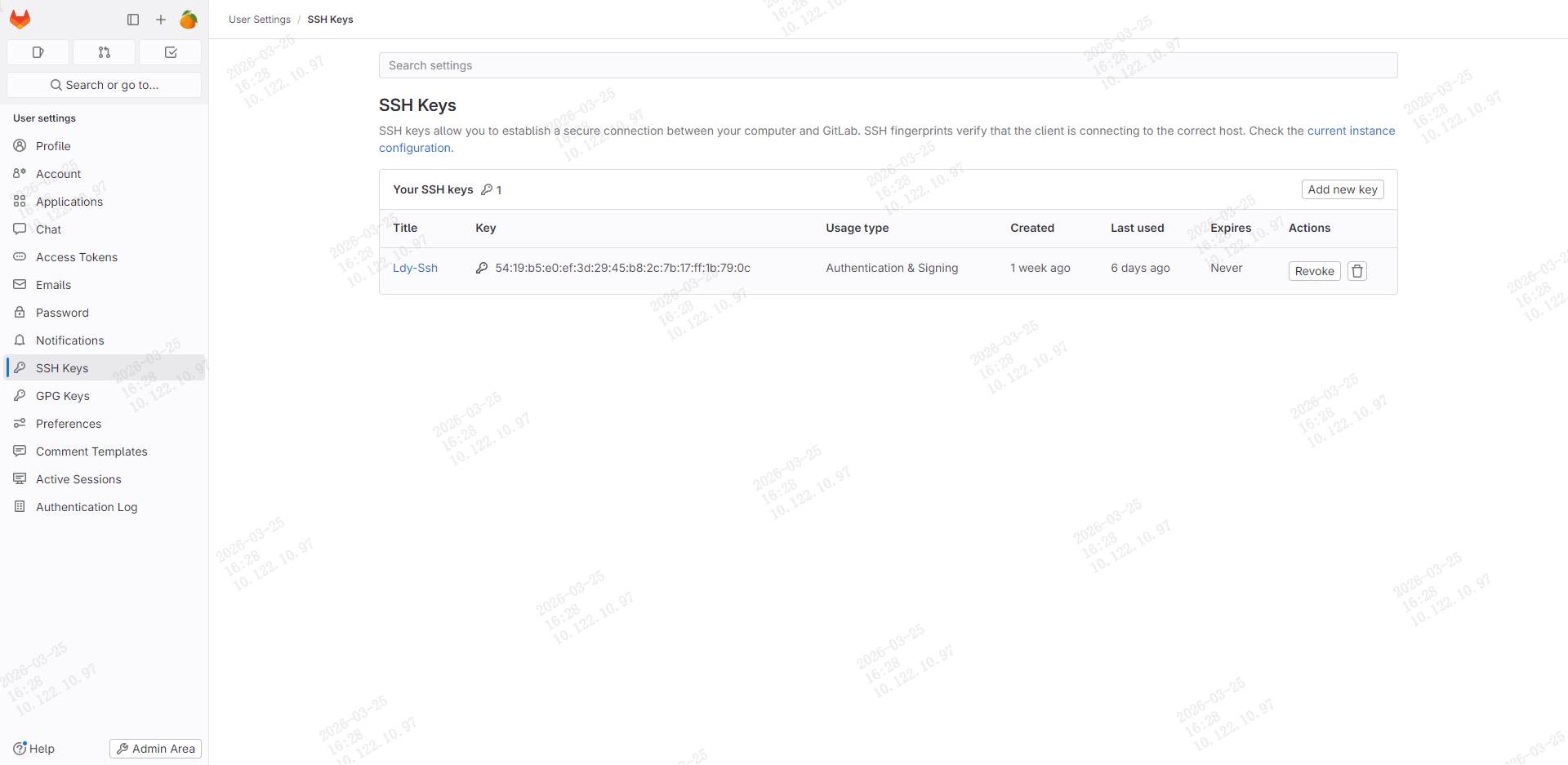This screenshot has width=1568, height=765.
Task: Open the Help menu
Action: [34, 749]
